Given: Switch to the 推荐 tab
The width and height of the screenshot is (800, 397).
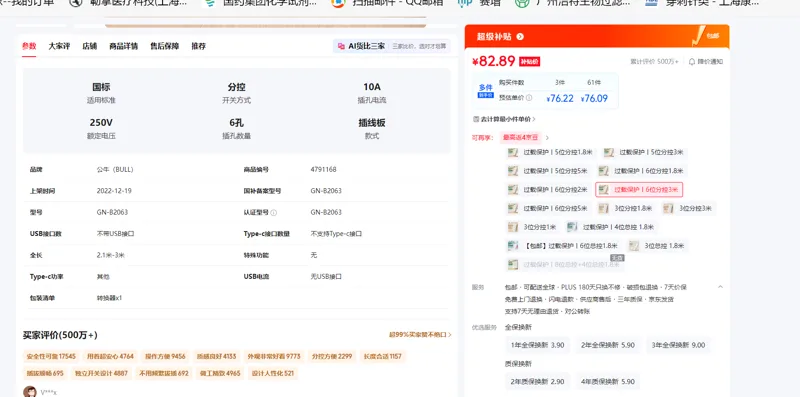Looking at the screenshot, I should click(x=198, y=46).
